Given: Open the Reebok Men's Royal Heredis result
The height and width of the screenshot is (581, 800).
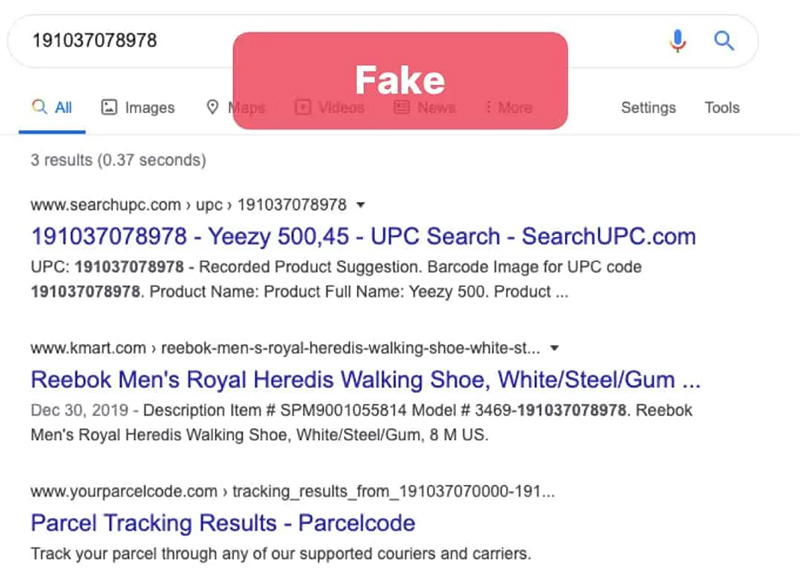Looking at the screenshot, I should (365, 380).
